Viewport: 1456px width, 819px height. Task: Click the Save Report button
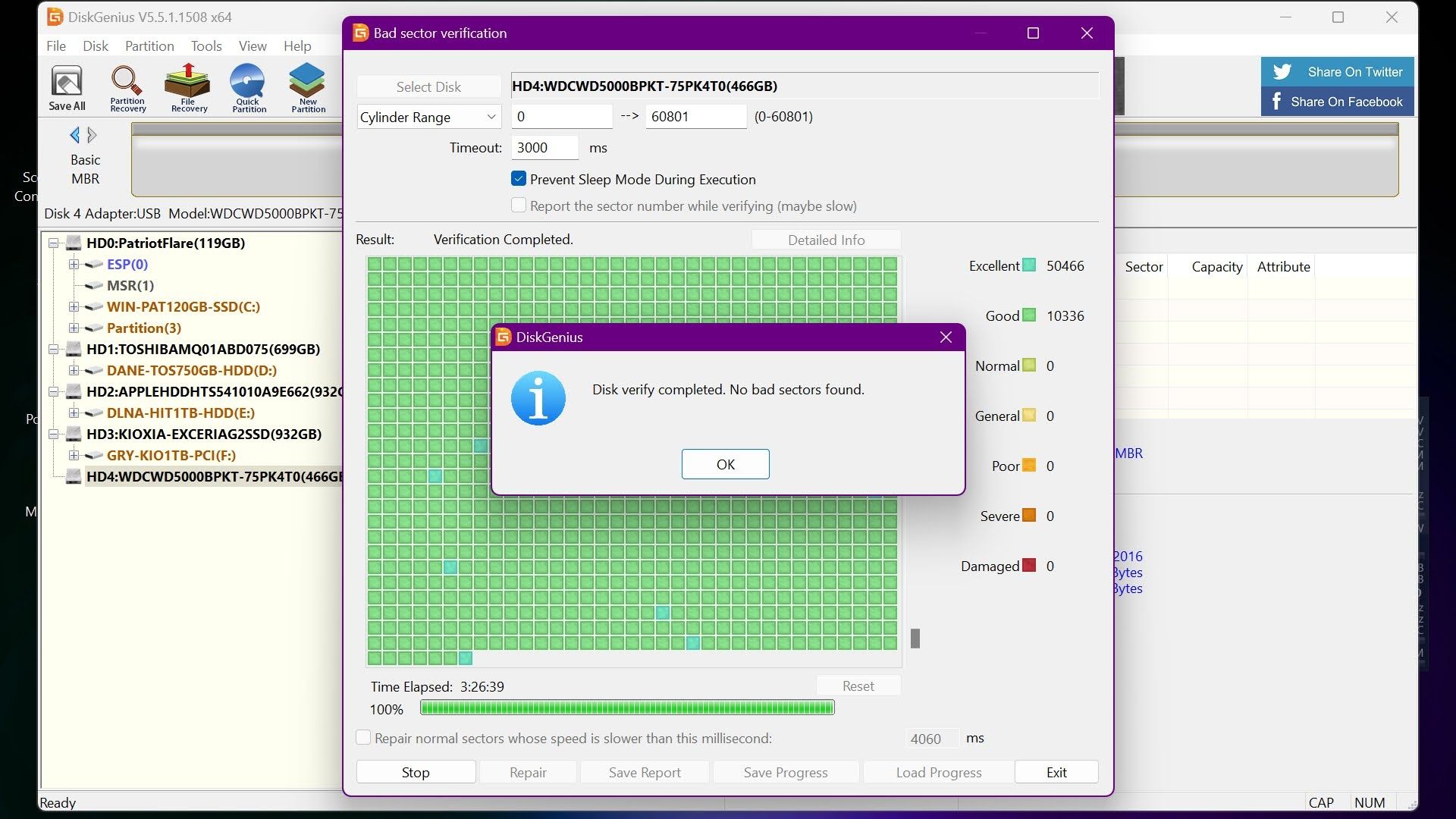click(645, 772)
